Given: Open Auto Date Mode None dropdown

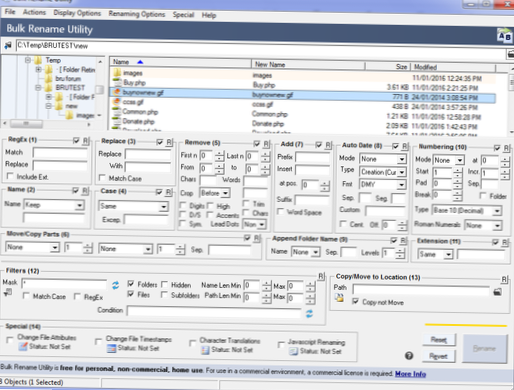Looking at the screenshot, I should click(402, 159).
